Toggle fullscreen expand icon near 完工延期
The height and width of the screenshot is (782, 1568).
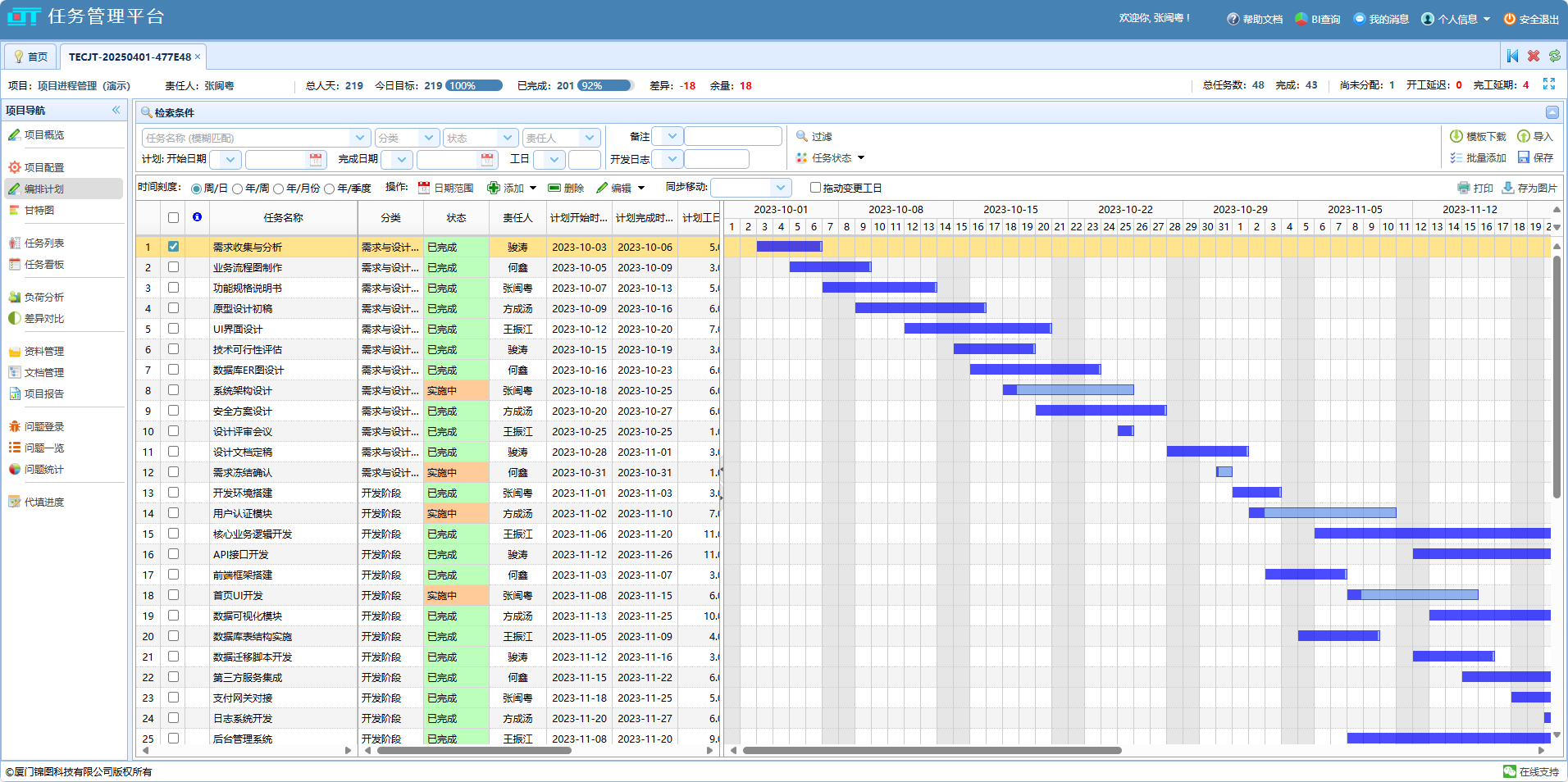1549,84
